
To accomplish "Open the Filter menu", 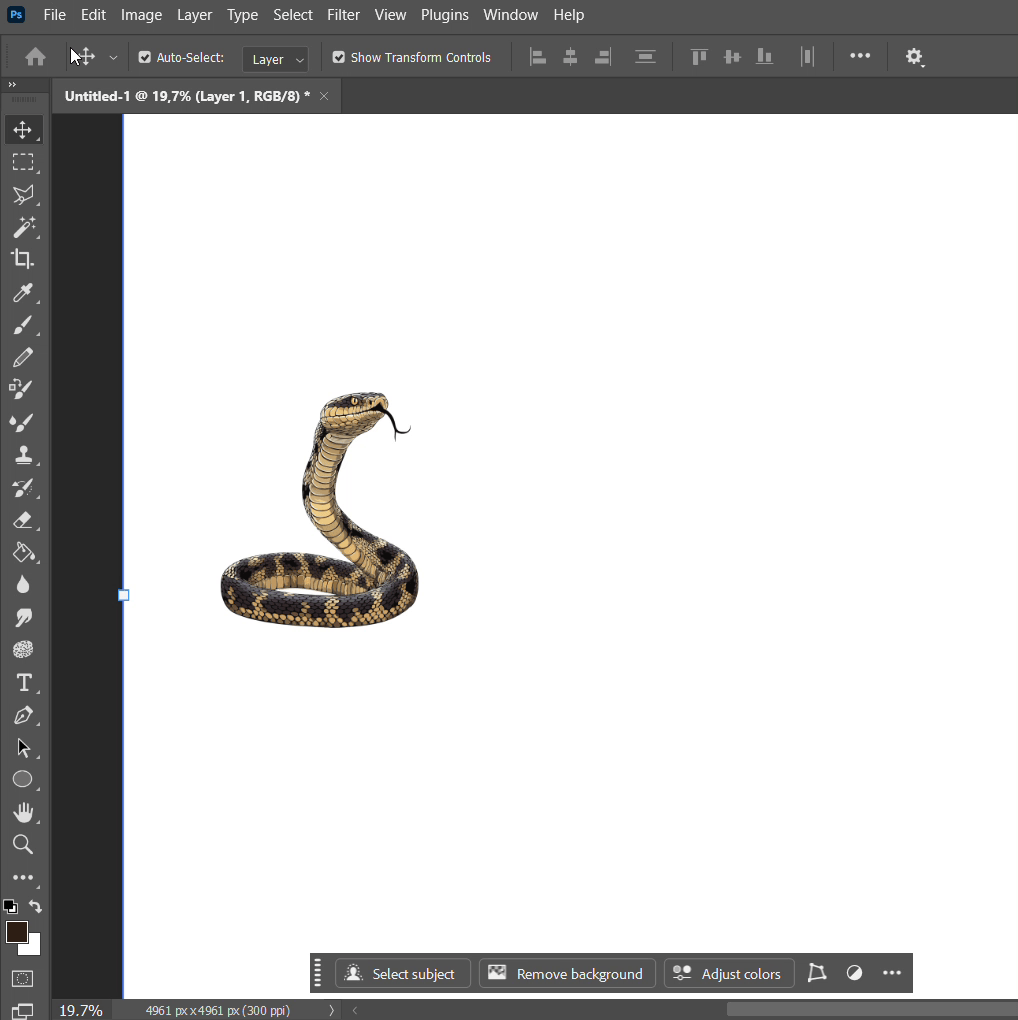I will click(343, 15).
